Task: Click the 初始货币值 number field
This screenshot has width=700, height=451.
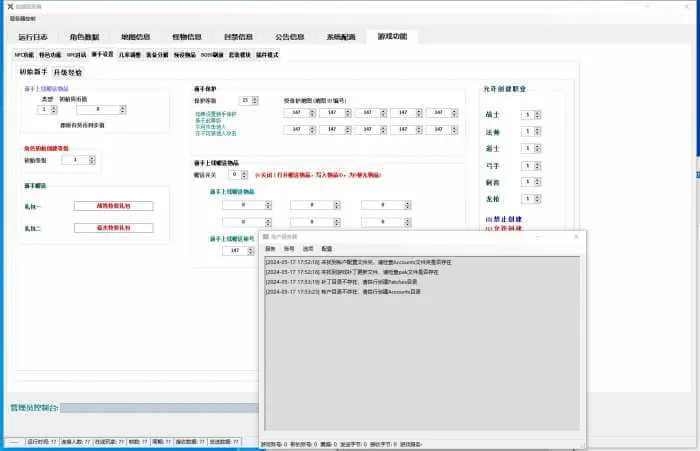Action: point(98,109)
